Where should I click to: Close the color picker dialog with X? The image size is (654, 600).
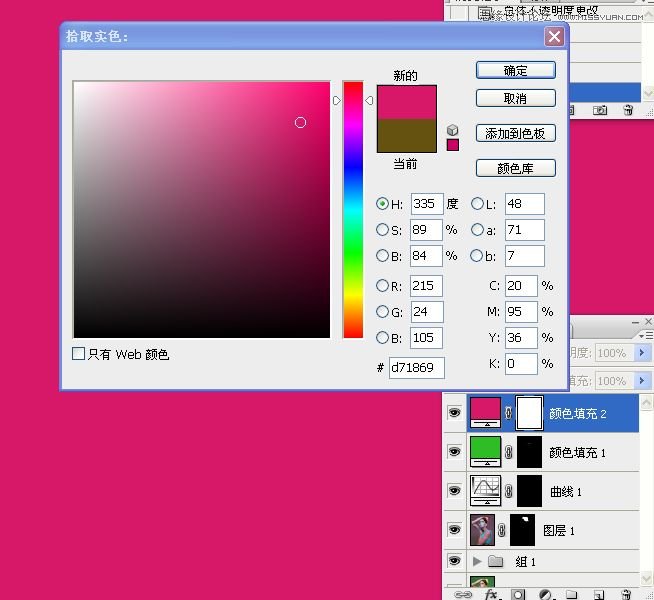(554, 37)
